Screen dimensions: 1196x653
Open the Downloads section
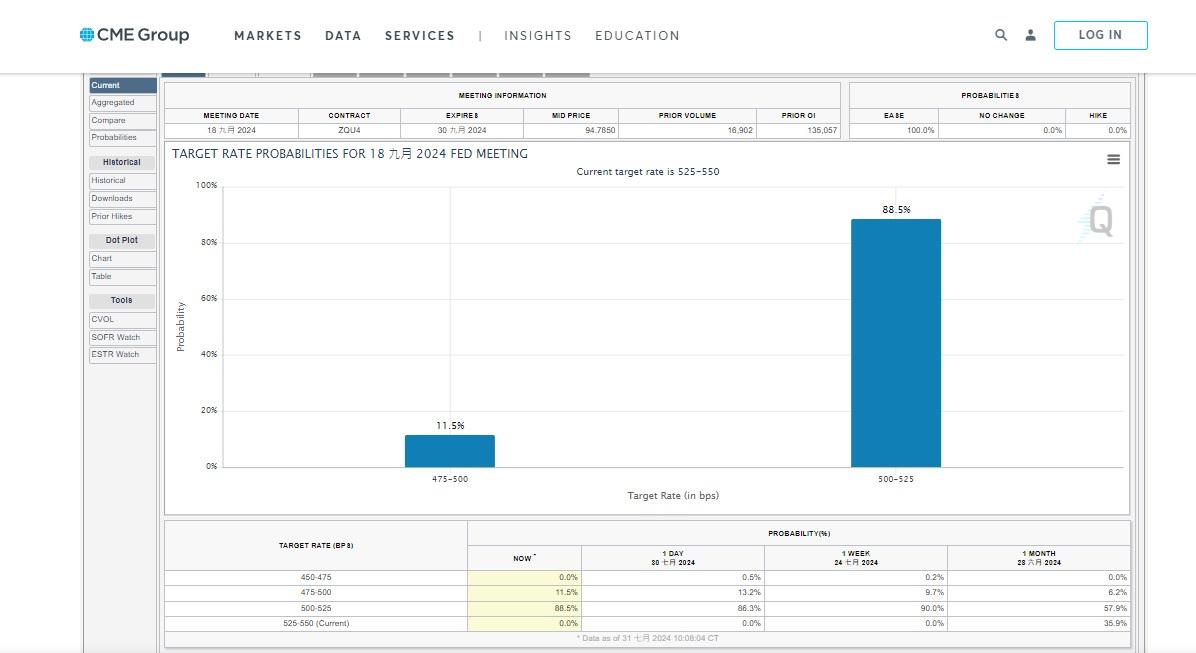point(122,198)
